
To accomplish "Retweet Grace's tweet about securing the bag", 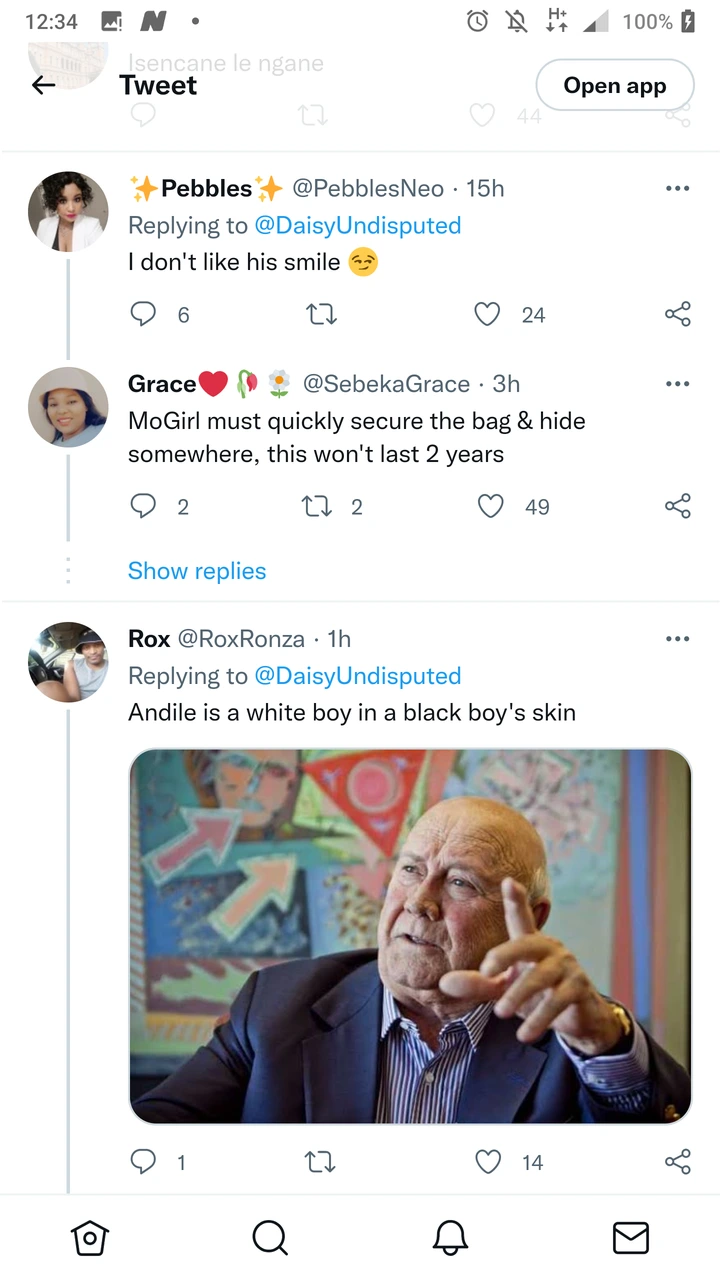I will pos(320,507).
